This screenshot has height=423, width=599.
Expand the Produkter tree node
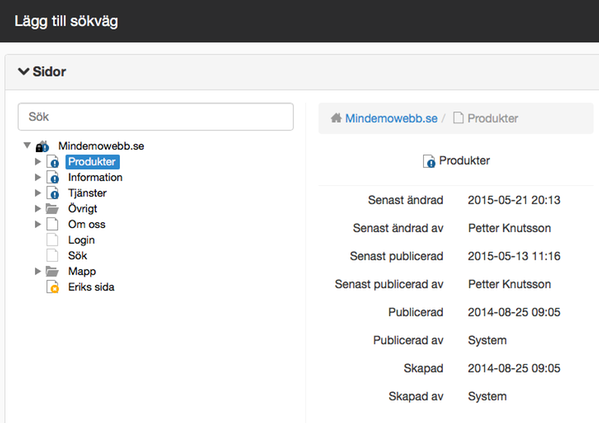tap(37, 162)
